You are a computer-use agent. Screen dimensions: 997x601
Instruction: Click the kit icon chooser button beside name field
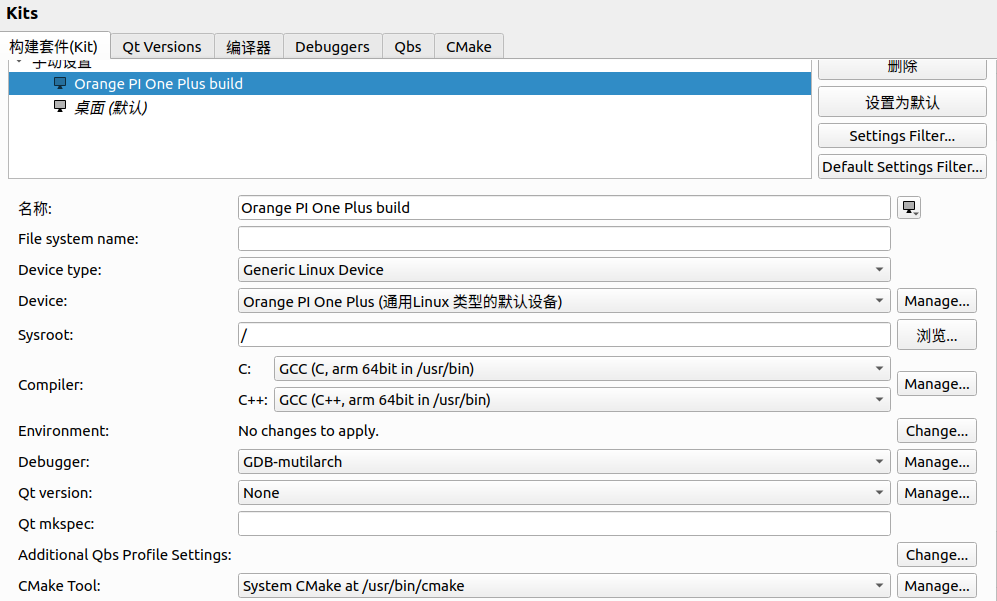click(x=909, y=207)
